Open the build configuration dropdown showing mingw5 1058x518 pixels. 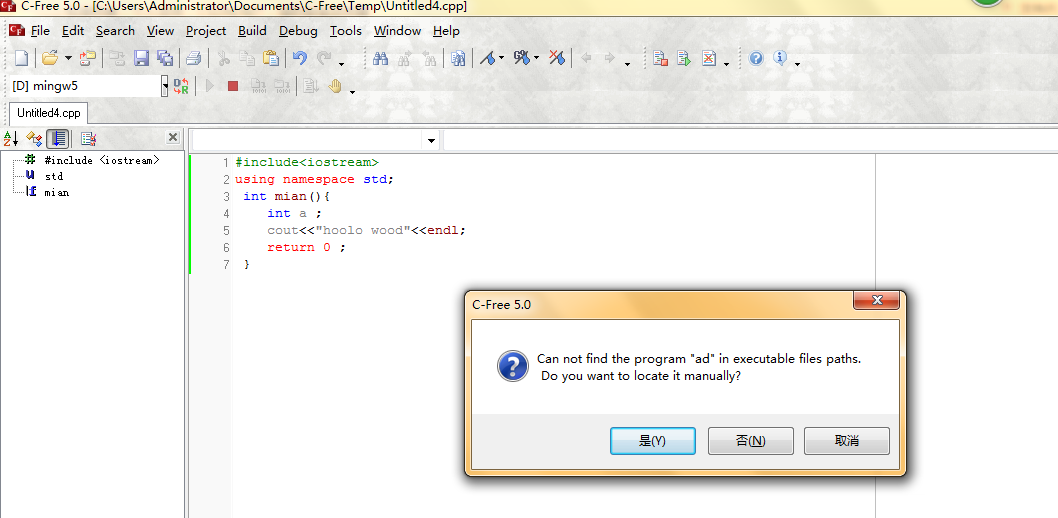164,86
